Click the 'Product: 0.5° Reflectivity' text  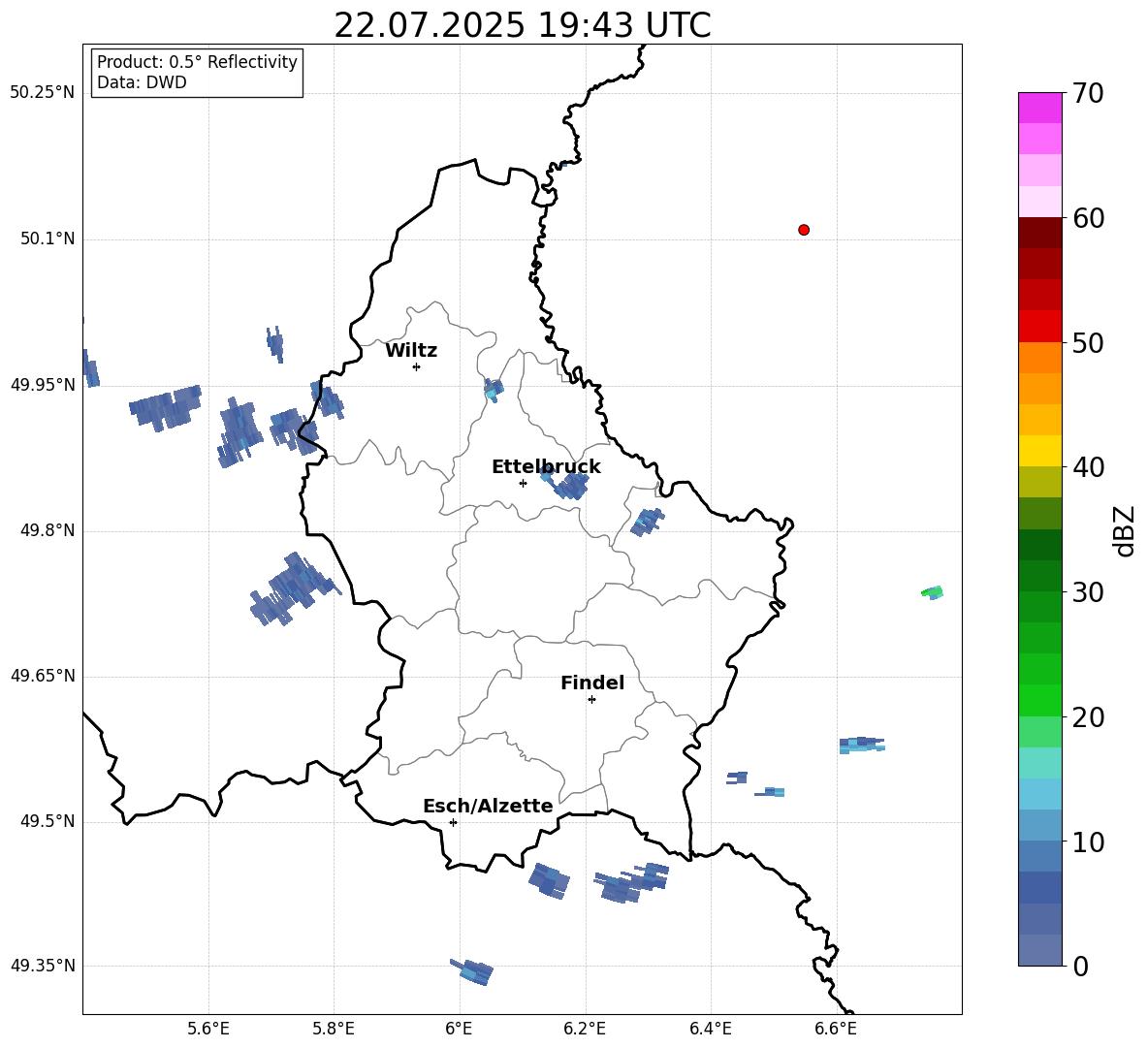197,62
